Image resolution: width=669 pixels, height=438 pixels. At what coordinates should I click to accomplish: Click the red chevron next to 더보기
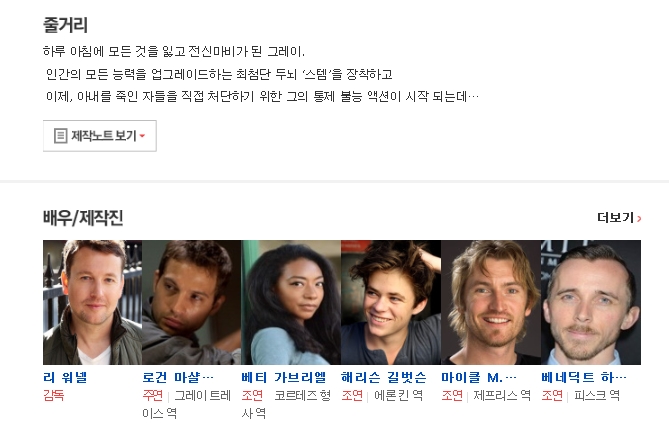[x=639, y=218]
